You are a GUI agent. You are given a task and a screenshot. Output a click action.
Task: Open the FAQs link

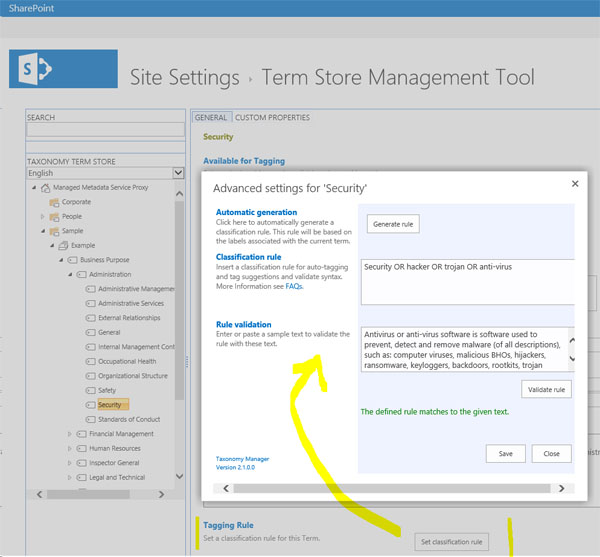point(294,286)
